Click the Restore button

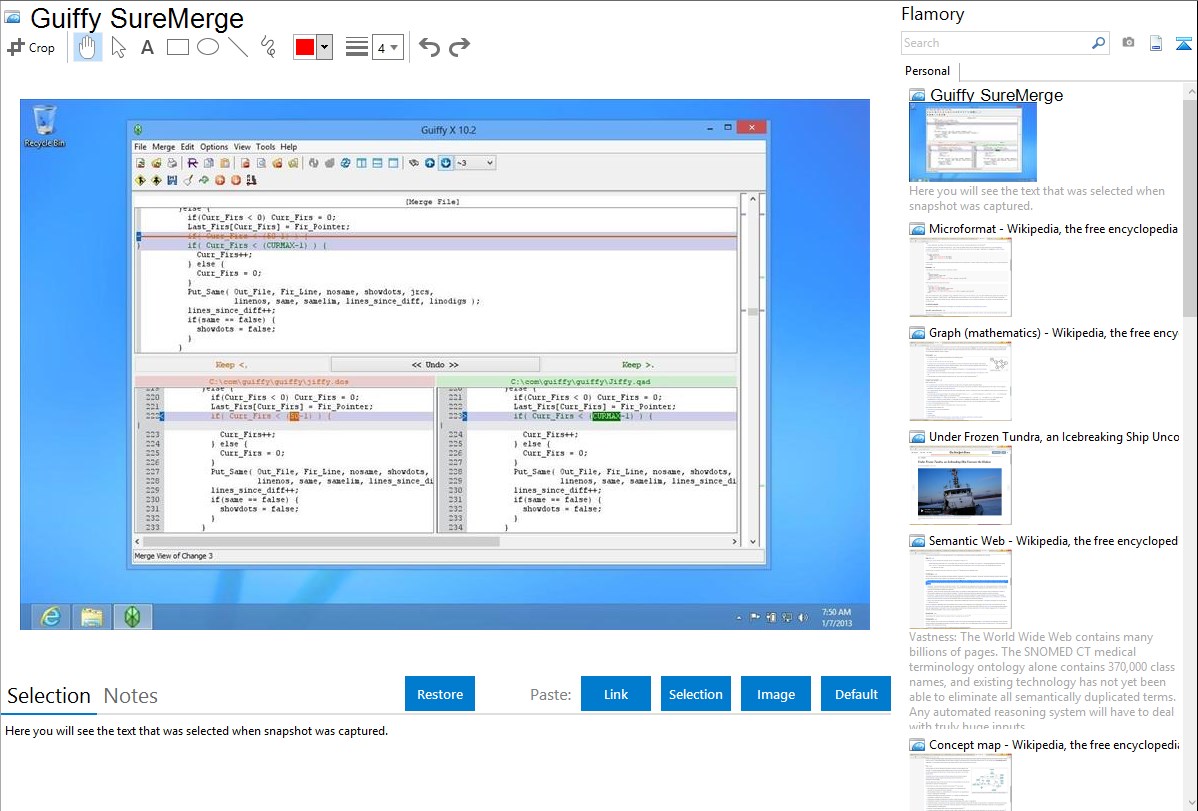[x=440, y=694]
